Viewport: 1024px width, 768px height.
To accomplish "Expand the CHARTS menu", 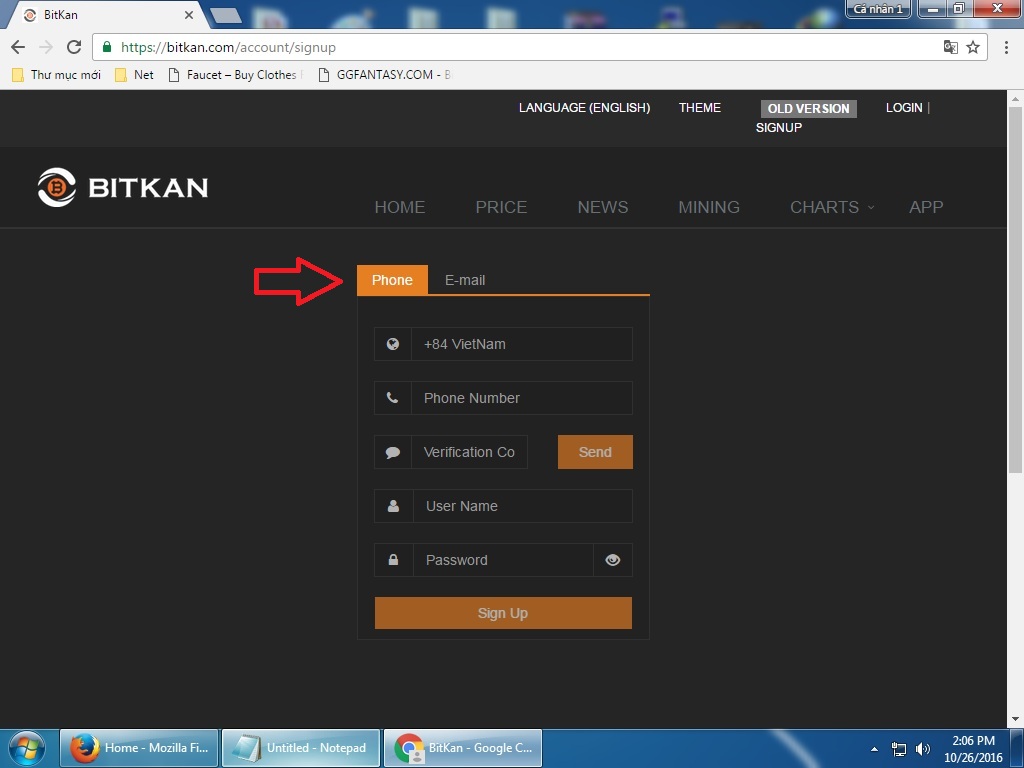I will point(832,207).
